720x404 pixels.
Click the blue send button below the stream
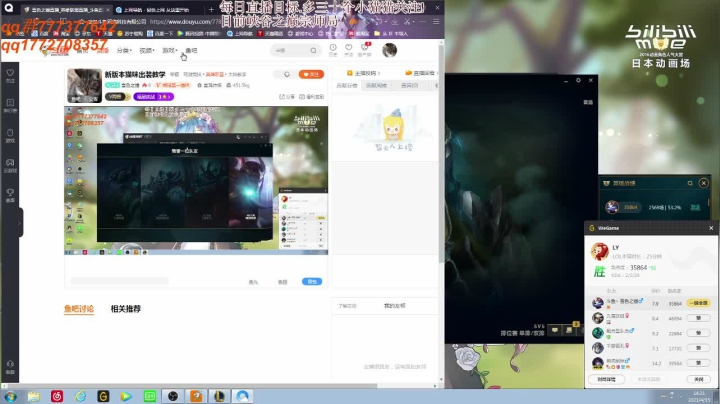coord(312,281)
